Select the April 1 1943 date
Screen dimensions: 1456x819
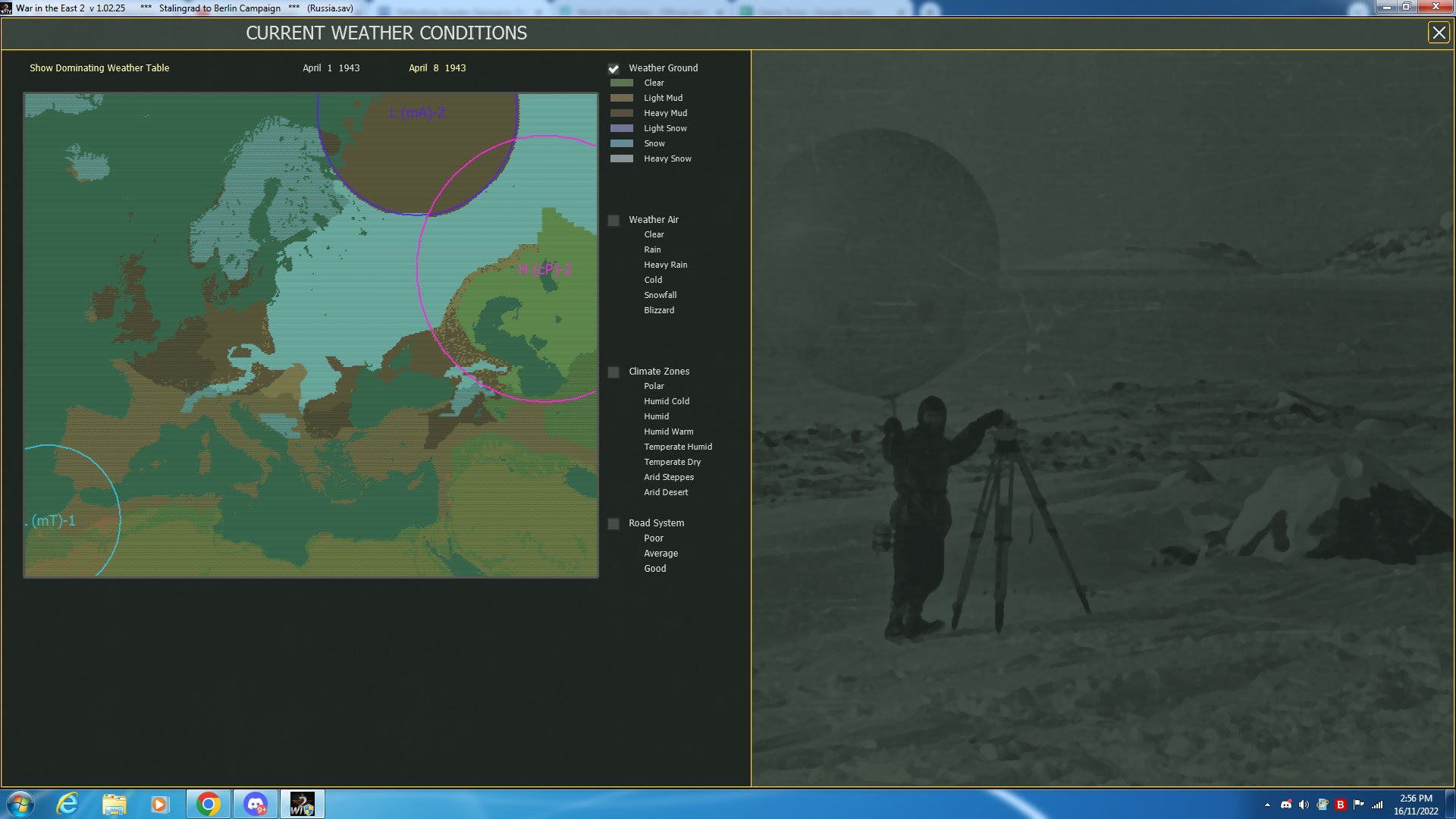point(331,68)
